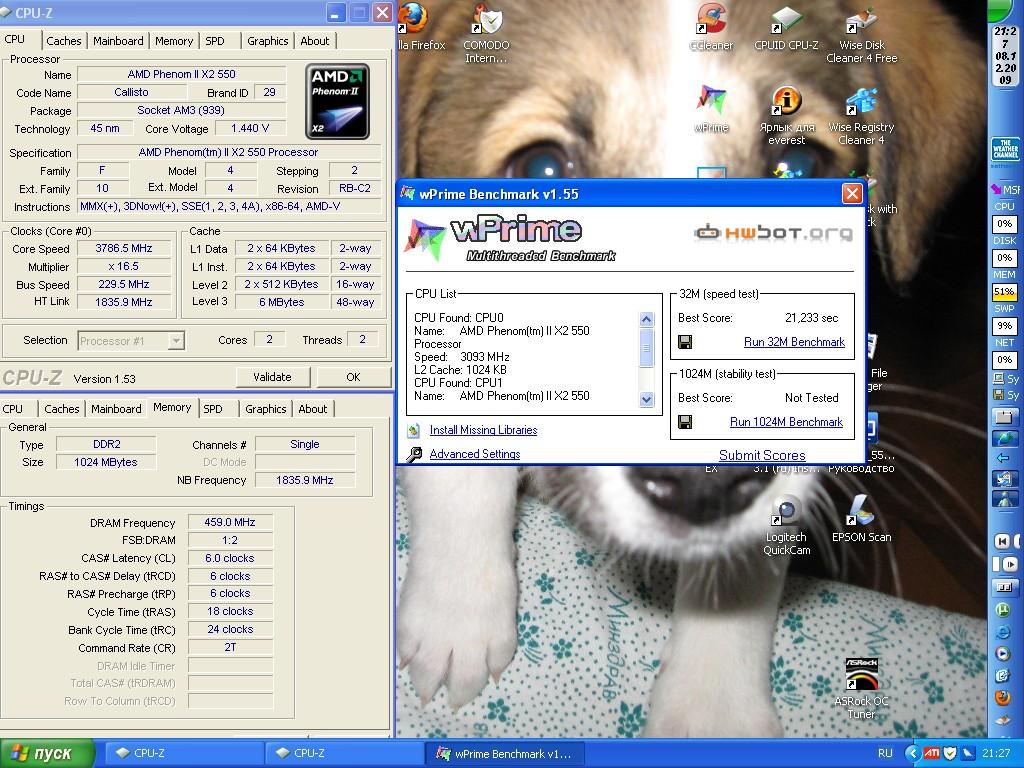Click the save icon under 1024M stability test
The image size is (1024, 768).
tap(685, 422)
